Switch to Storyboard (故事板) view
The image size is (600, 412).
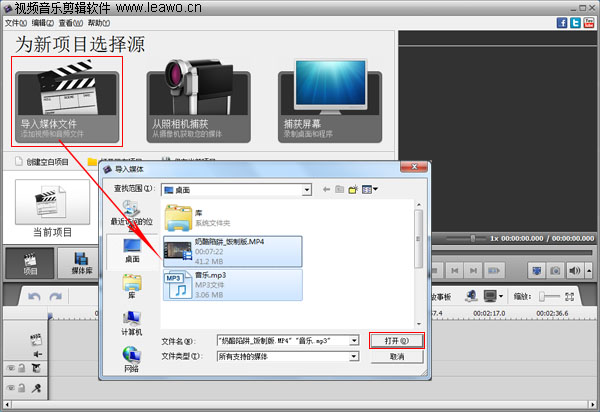pos(441,296)
